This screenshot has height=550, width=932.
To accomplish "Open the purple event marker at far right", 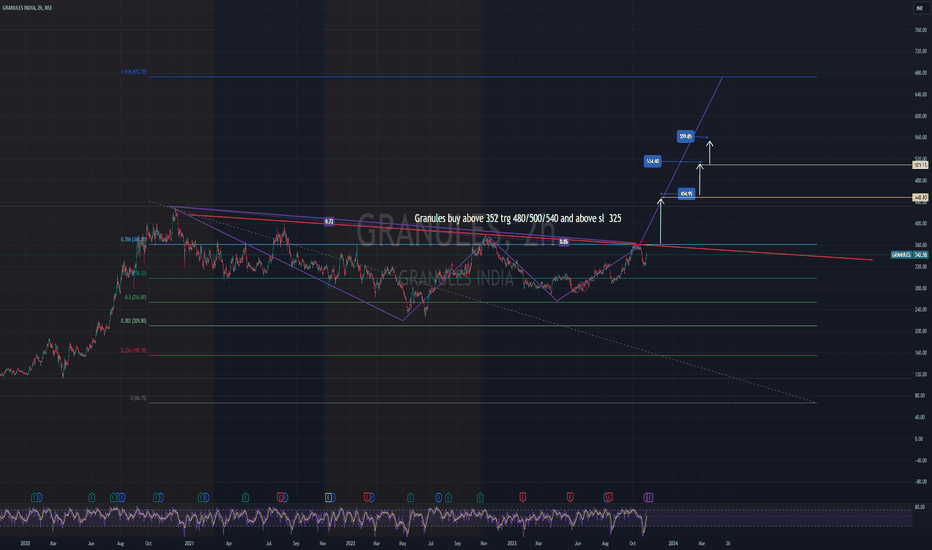I will pyautogui.click(x=648, y=497).
